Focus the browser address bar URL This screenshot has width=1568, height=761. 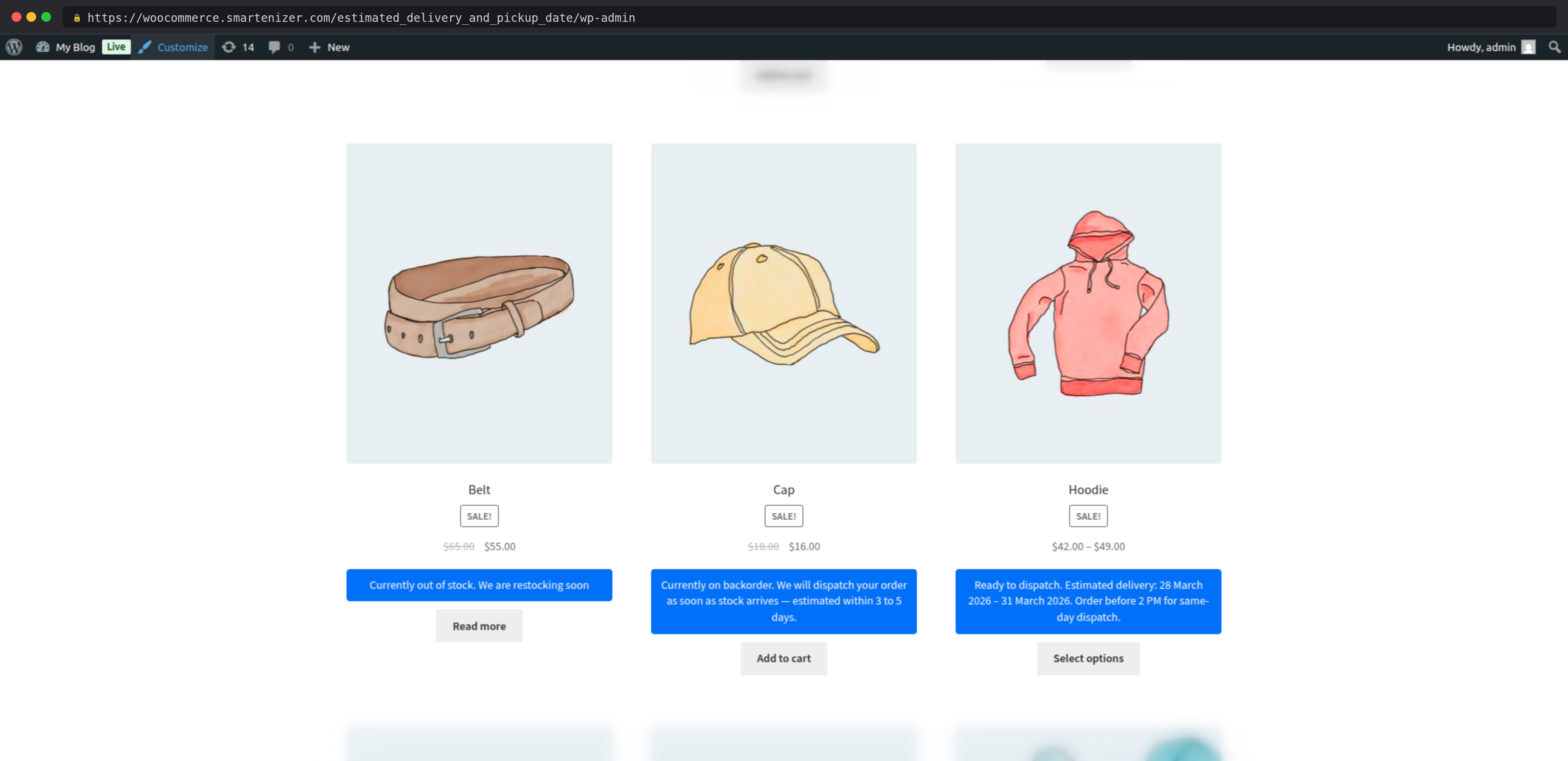click(x=361, y=18)
